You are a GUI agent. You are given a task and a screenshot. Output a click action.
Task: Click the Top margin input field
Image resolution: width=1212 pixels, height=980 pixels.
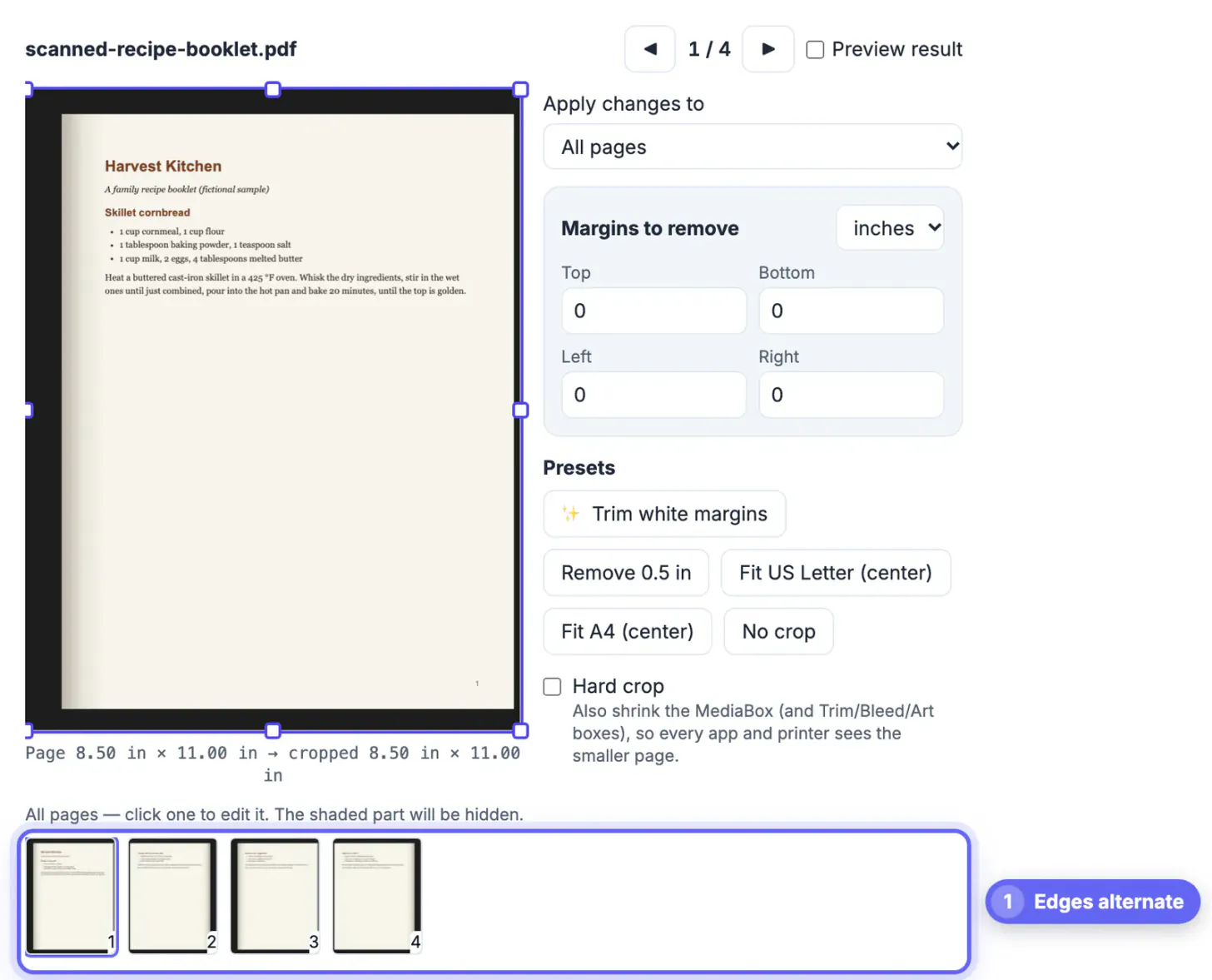[653, 311]
